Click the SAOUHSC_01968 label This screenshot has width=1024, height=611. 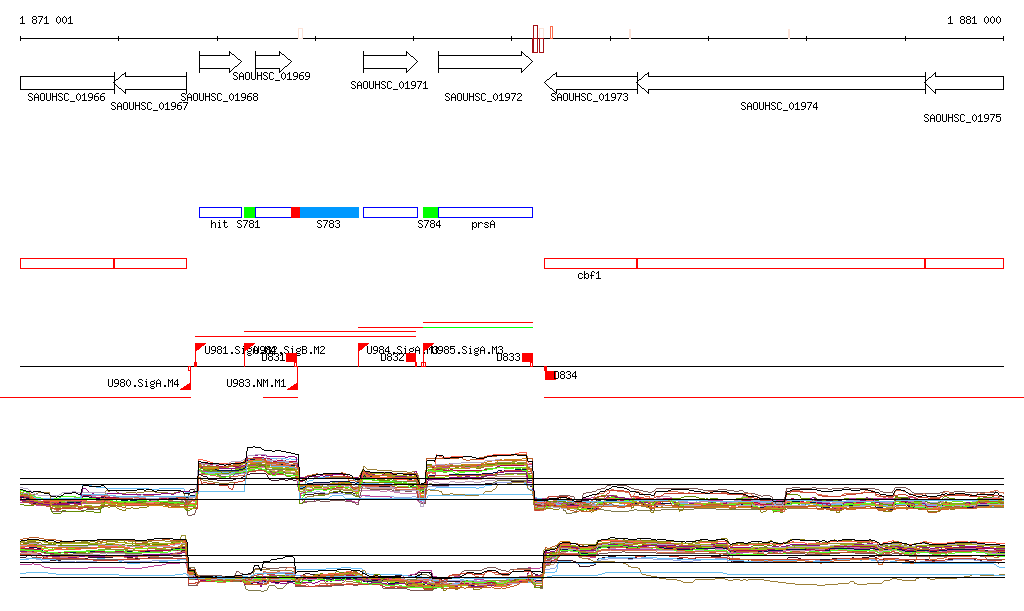(219, 97)
